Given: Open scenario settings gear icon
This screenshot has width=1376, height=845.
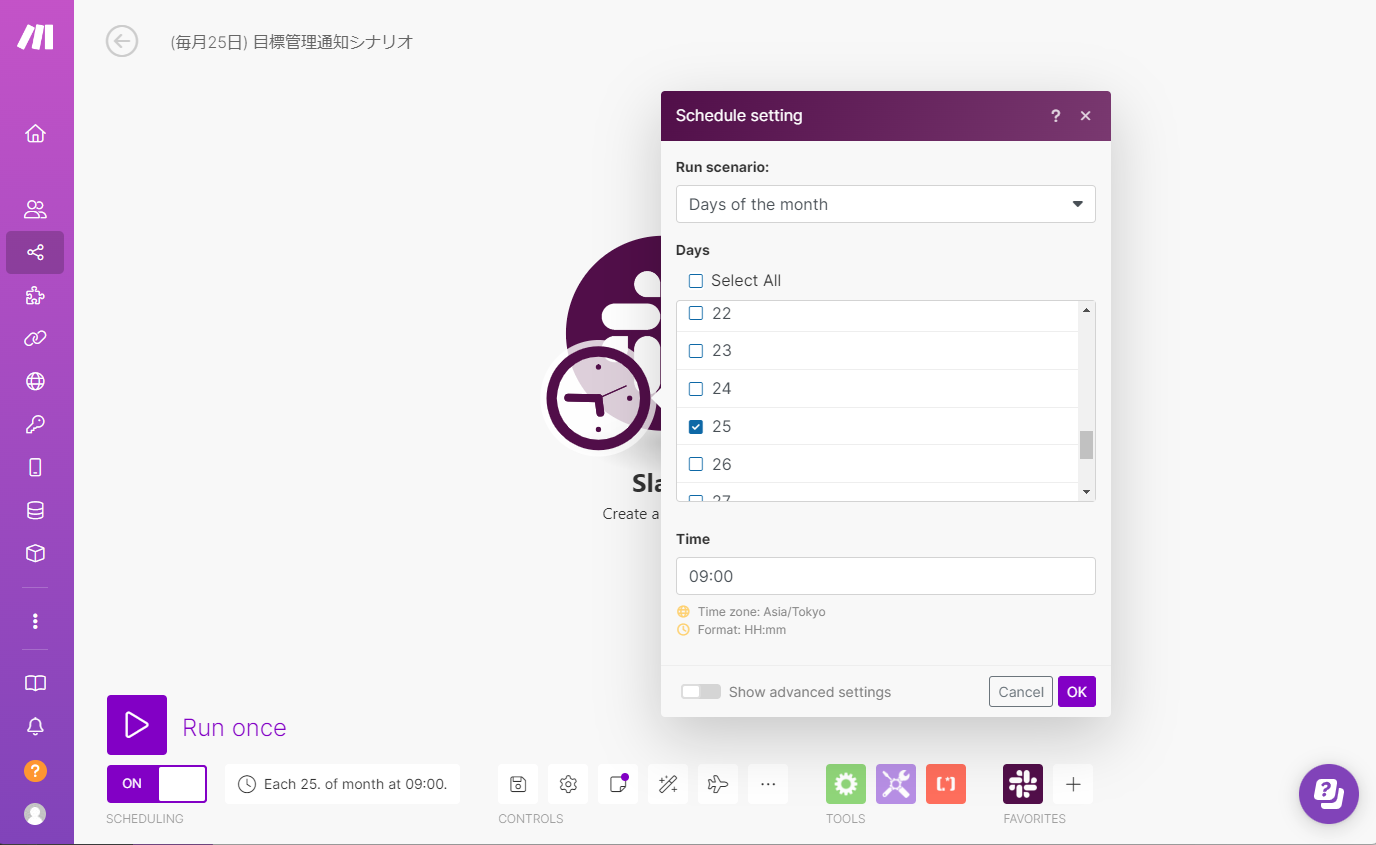Looking at the screenshot, I should click(568, 784).
